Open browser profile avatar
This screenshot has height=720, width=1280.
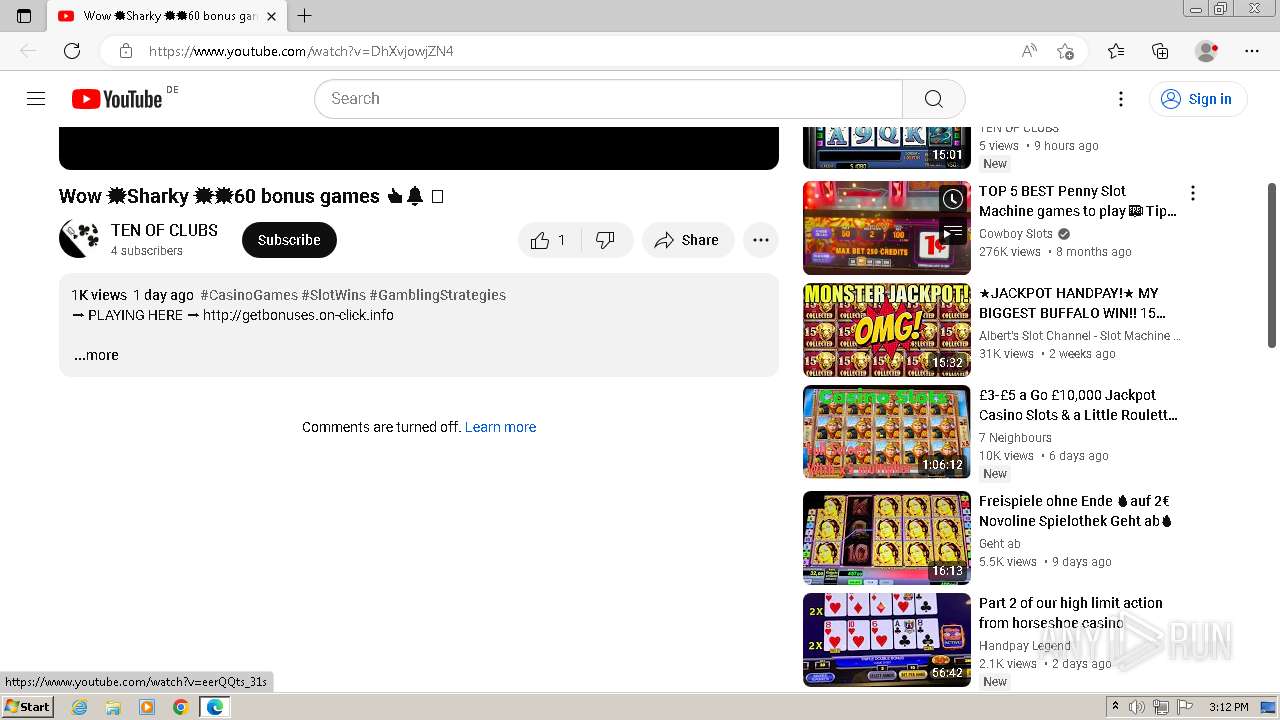tap(1207, 51)
